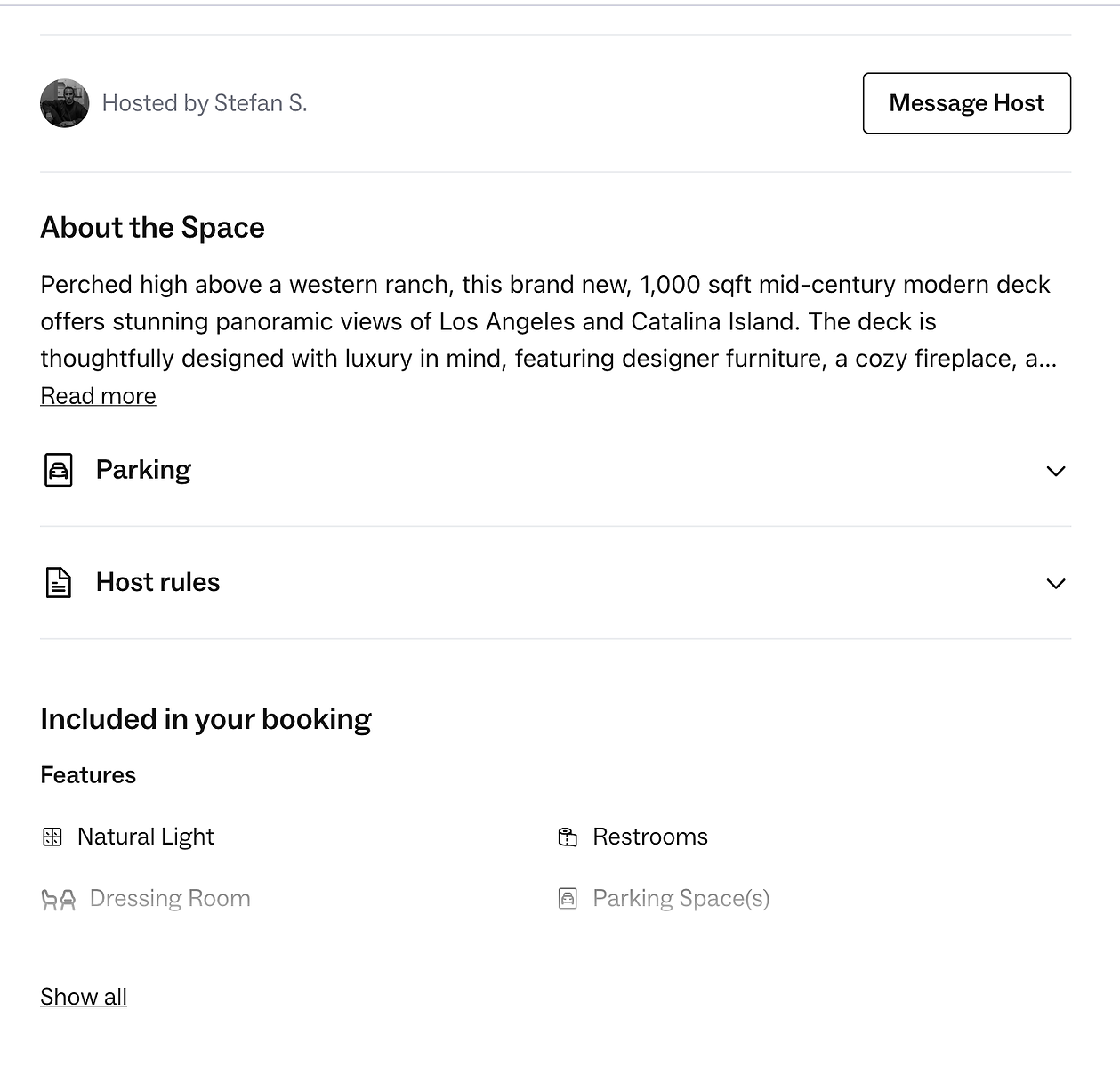Screen dimensions: 1120x1068
Task: Expand the Parking section chevron
Action: click(1056, 471)
